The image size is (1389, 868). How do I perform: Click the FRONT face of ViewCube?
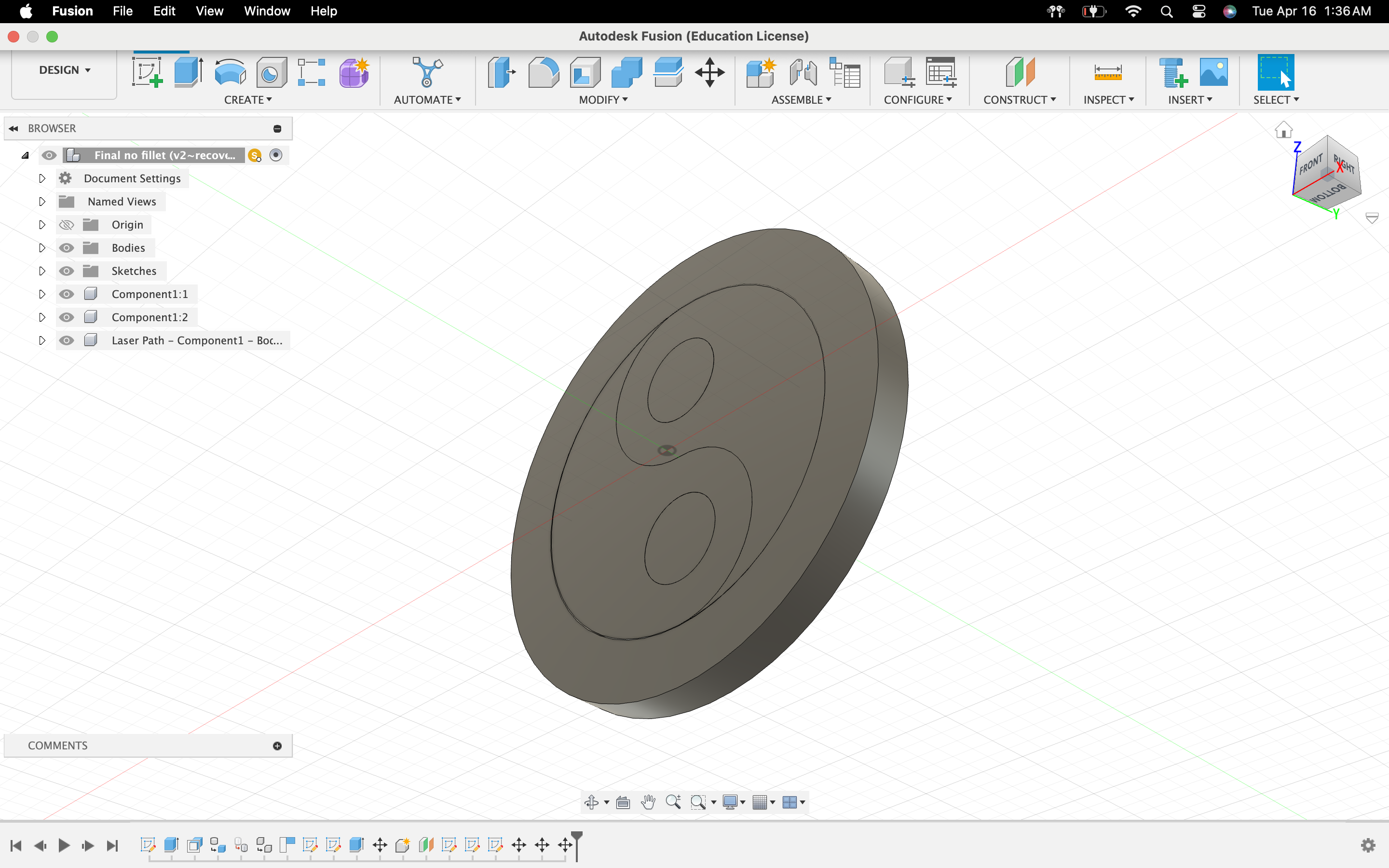[1310, 165]
